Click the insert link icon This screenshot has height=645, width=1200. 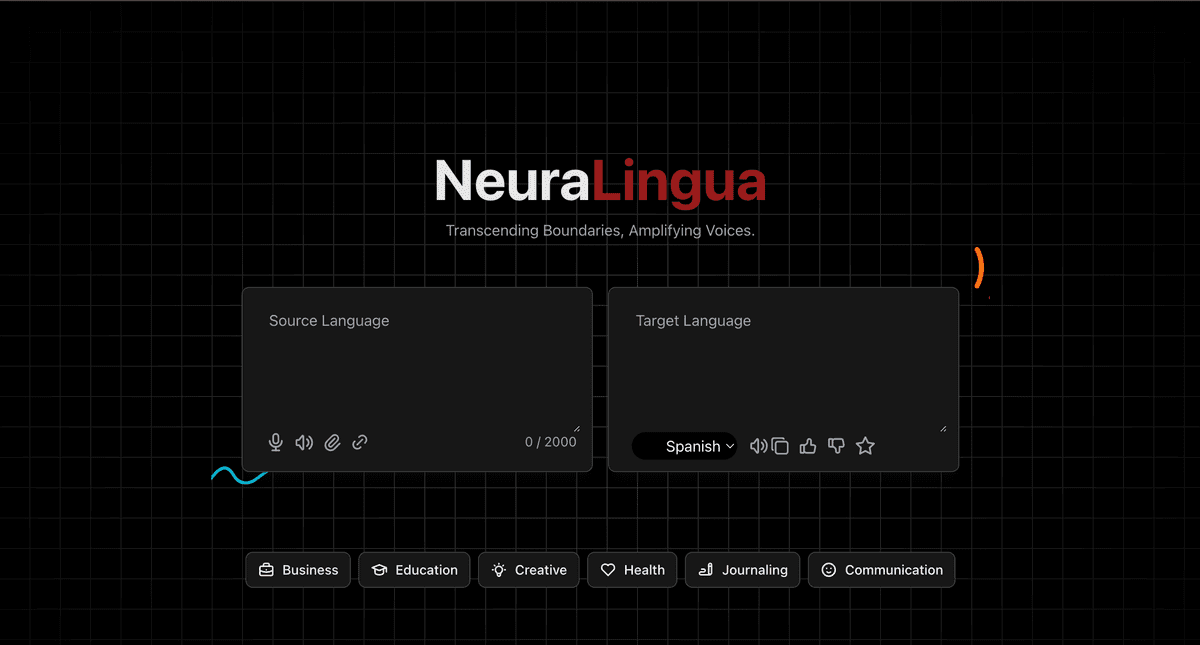359,442
